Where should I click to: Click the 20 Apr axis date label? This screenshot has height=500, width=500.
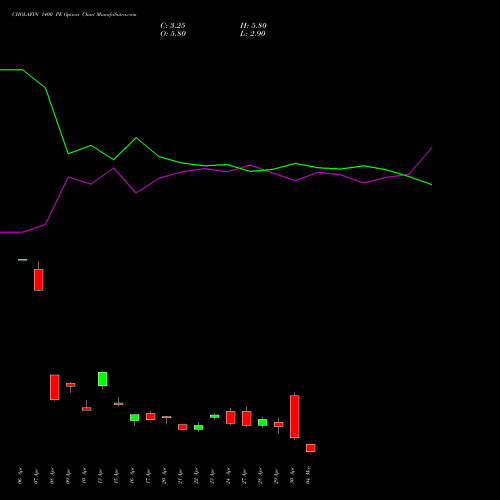[x=164, y=476]
